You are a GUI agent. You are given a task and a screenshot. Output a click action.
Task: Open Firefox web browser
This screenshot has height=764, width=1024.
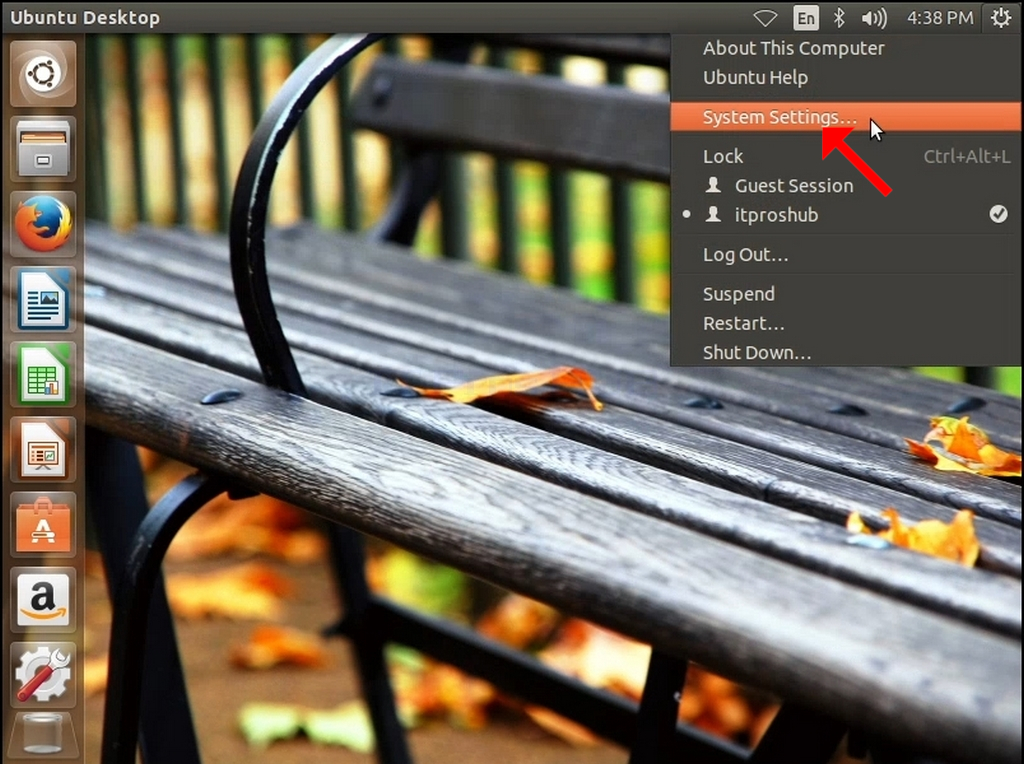[x=43, y=224]
